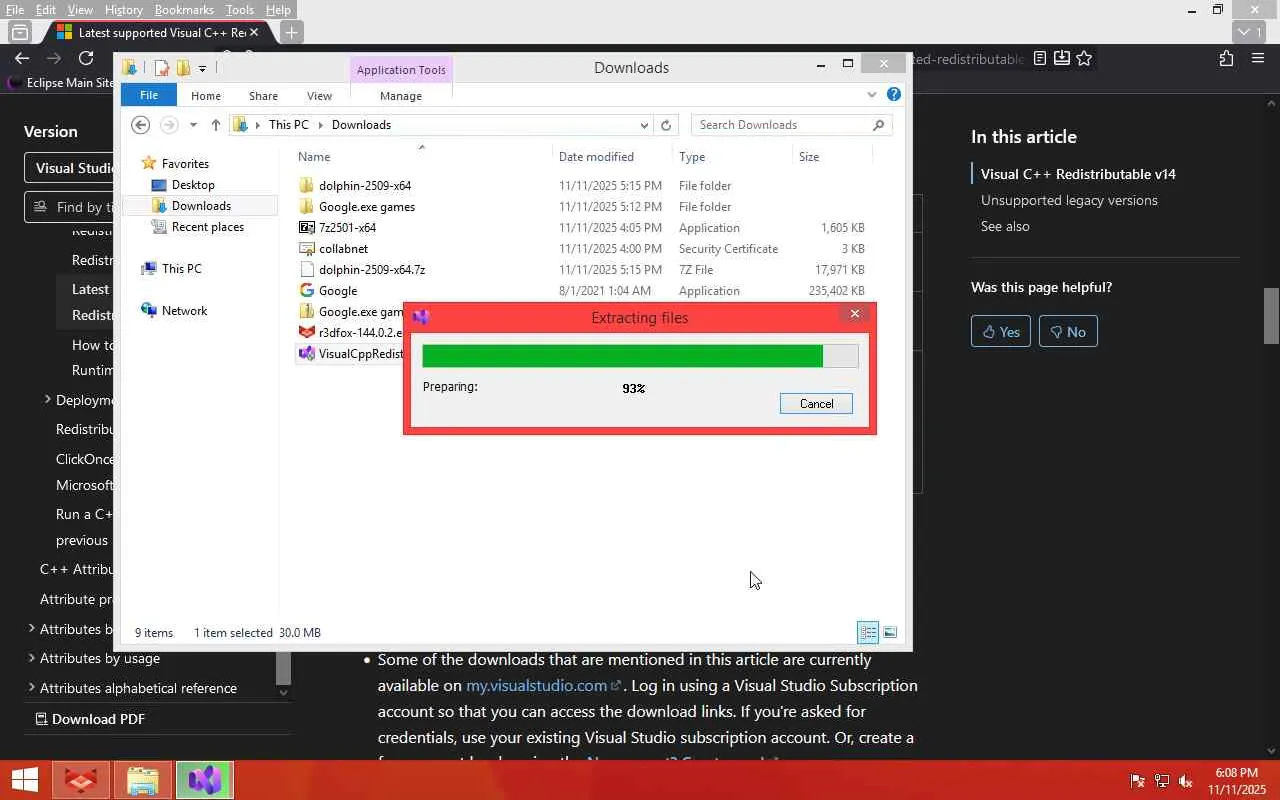Open the browser hamburger menu
This screenshot has width=1280, height=800.
(1258, 59)
